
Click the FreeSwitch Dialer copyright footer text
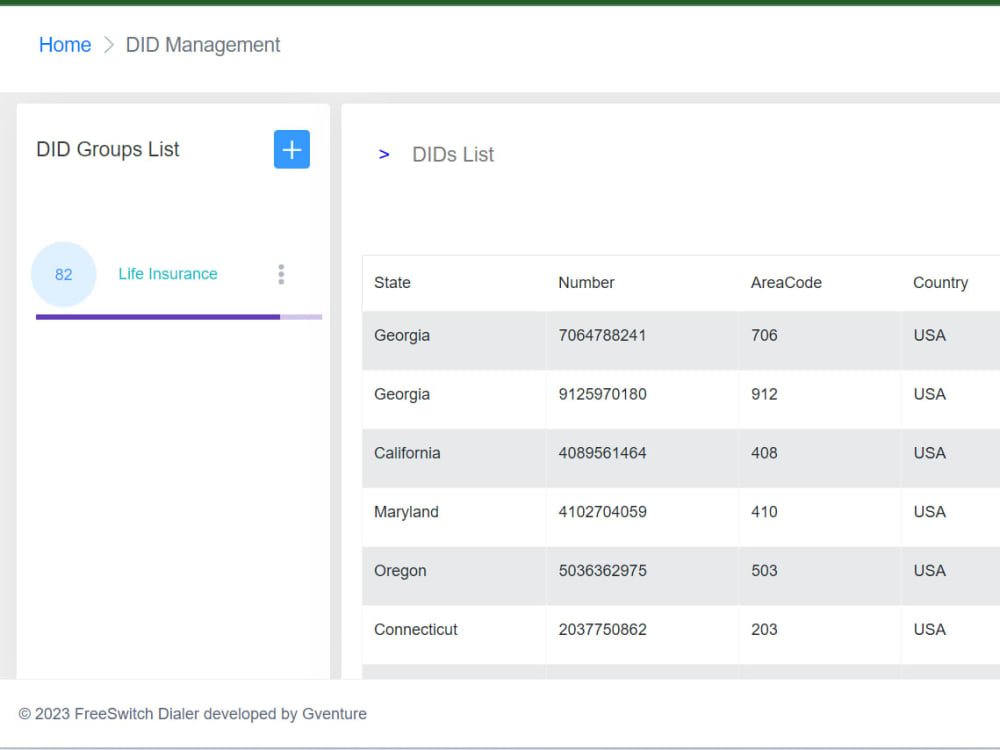(x=193, y=714)
